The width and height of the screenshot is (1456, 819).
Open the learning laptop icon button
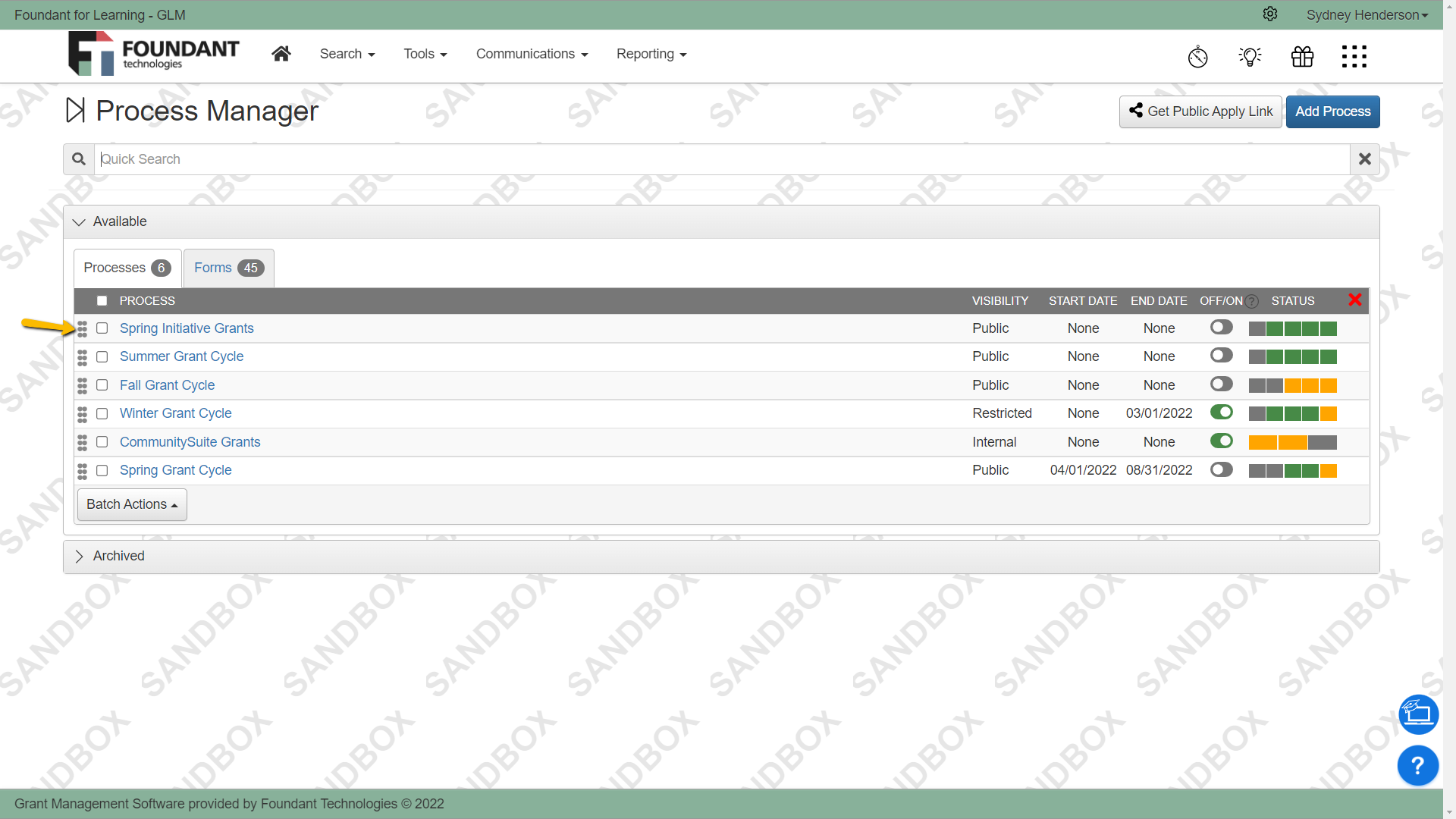tap(1418, 714)
